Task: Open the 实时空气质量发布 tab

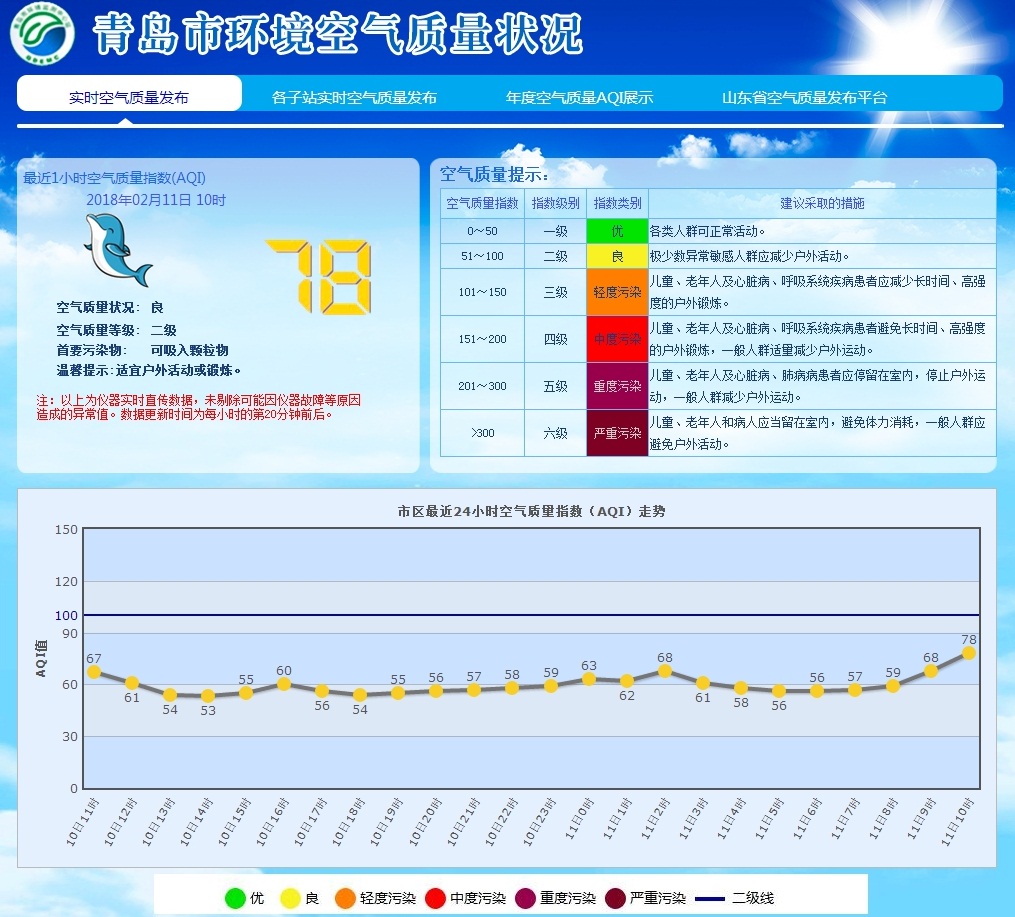Action: pos(129,97)
